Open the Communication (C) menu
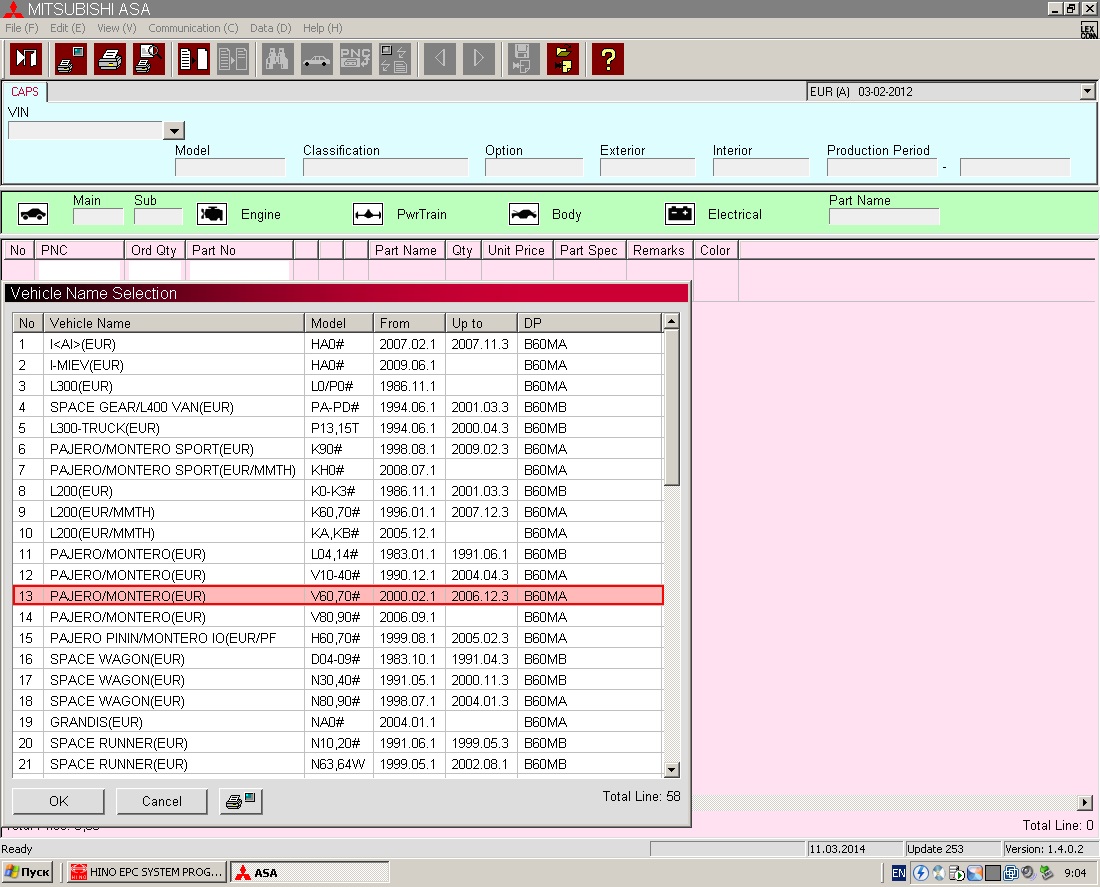Viewport: 1100px width, 887px height. (193, 28)
